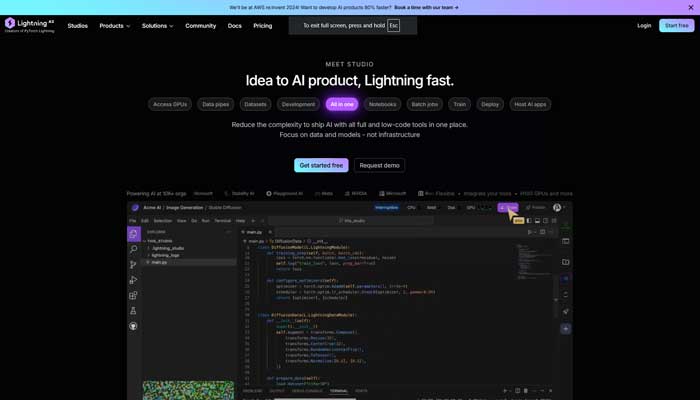Open Source Control in the studio sidebar
The image size is (700, 400).
[x=133, y=264]
